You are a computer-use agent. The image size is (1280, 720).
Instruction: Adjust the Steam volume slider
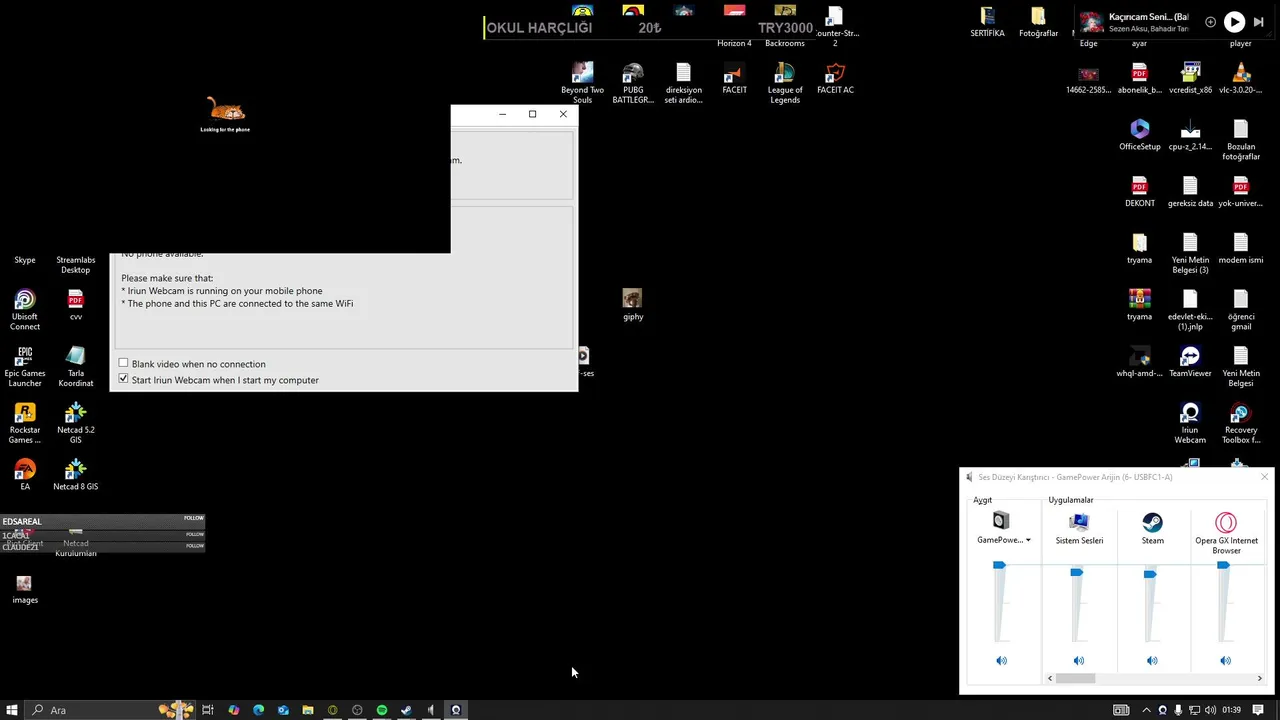click(x=1150, y=574)
